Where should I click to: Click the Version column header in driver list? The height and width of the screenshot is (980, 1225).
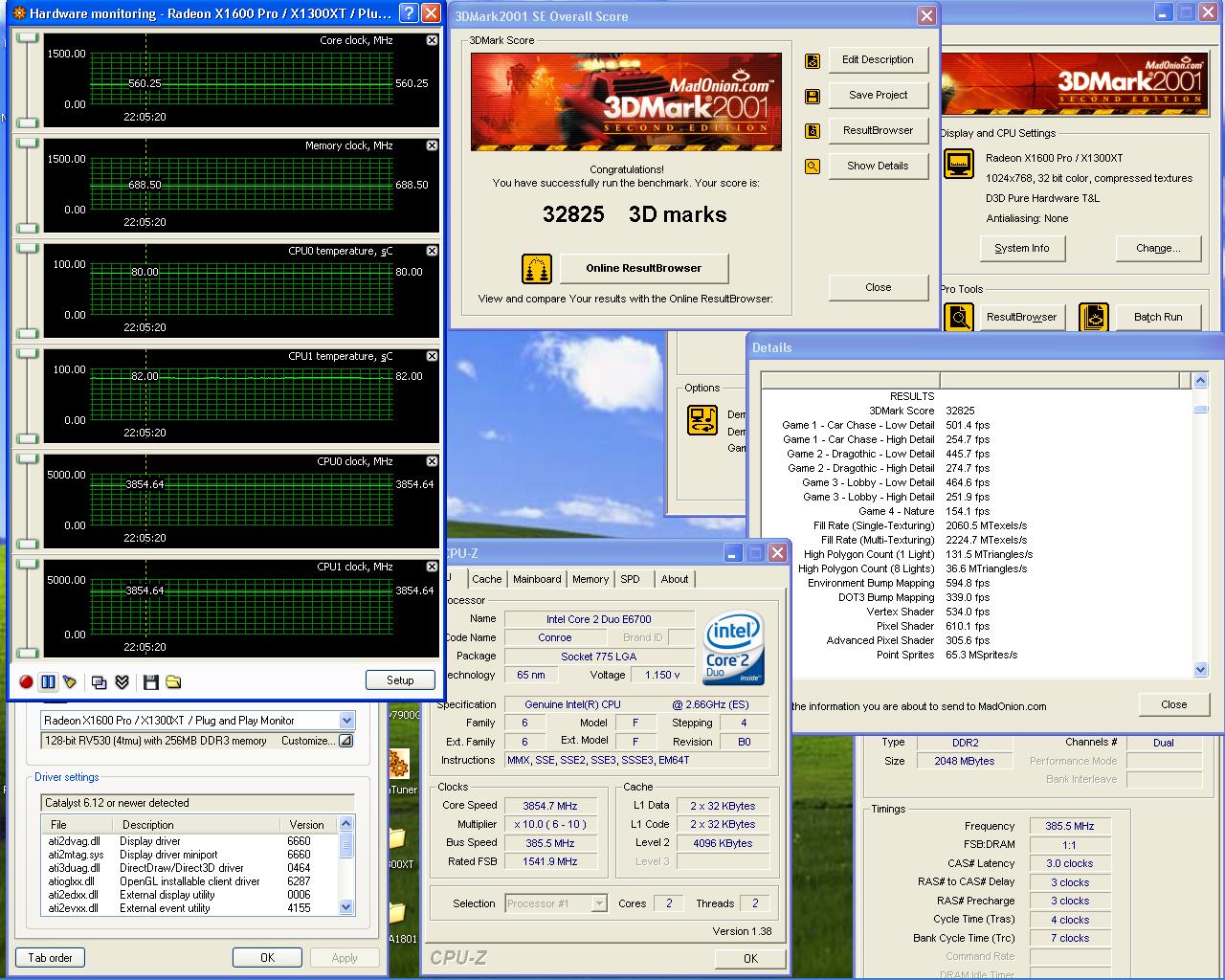click(x=307, y=825)
